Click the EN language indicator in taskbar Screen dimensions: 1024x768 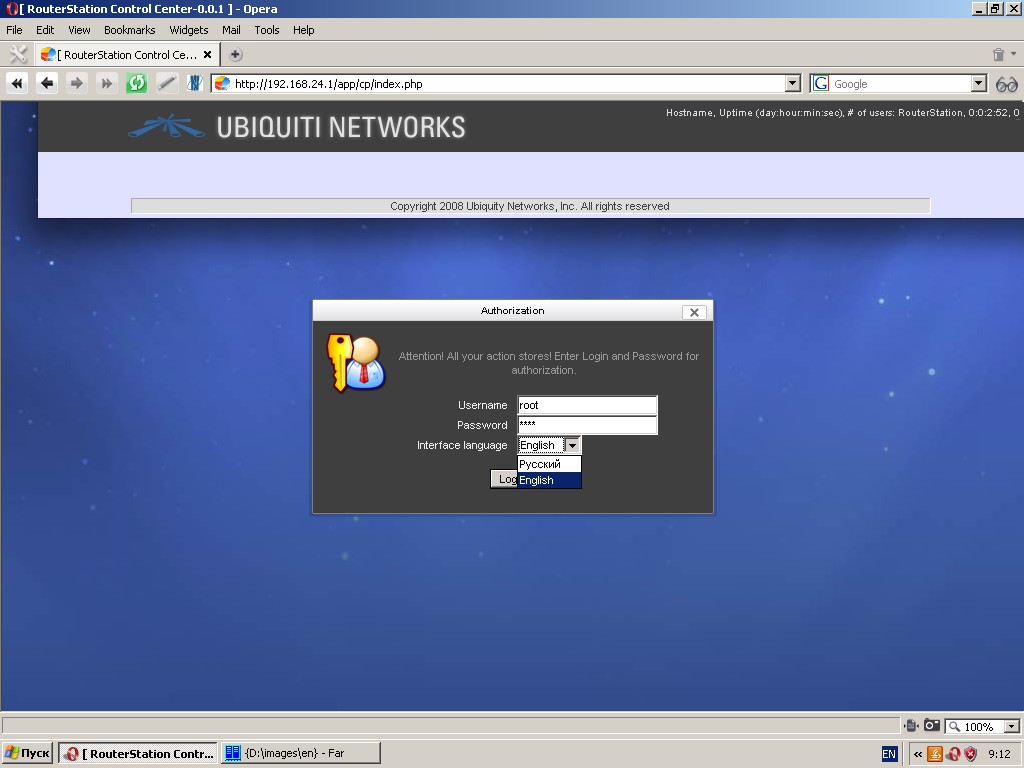tap(889, 754)
